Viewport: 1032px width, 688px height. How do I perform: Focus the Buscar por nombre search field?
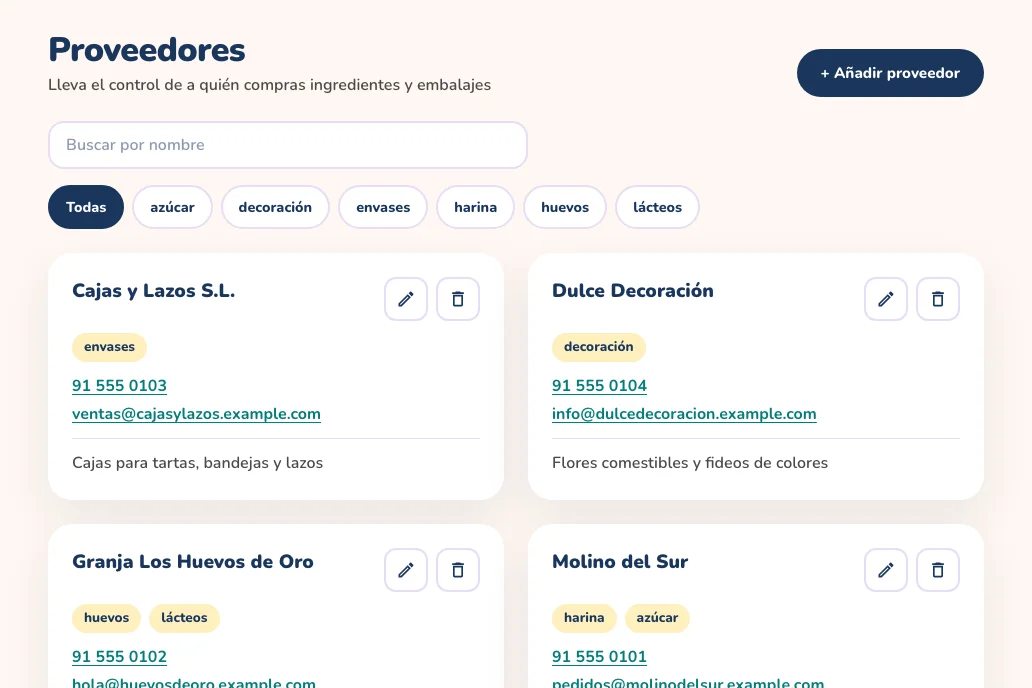click(x=288, y=145)
